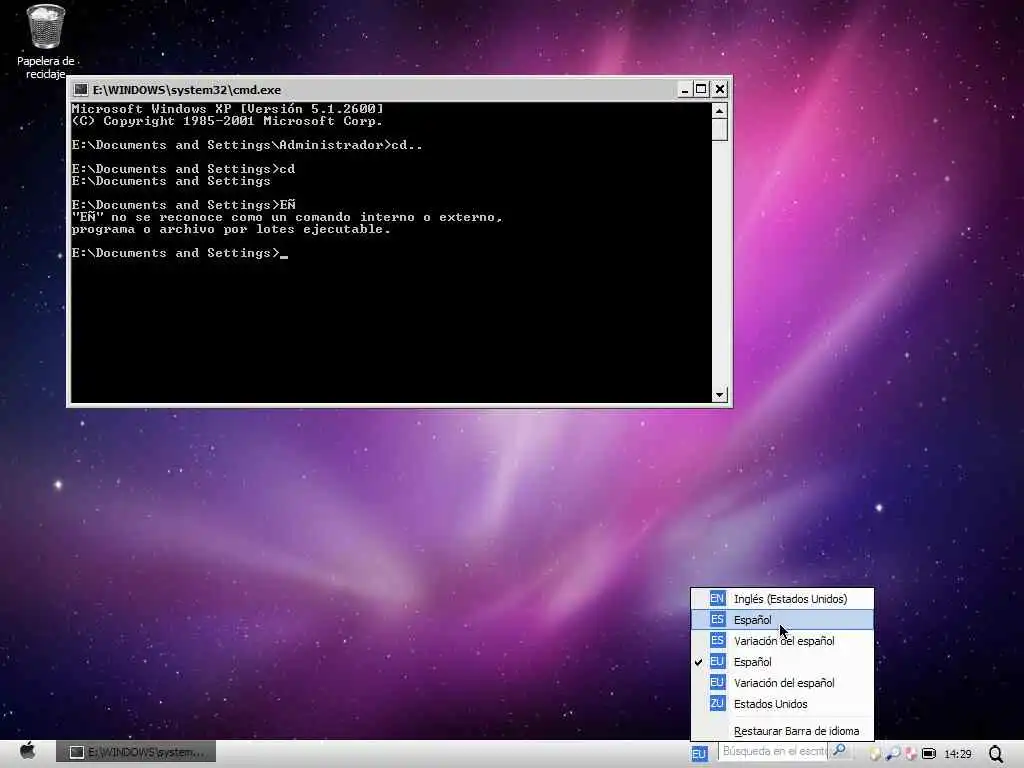Choose EU Variación del español

pos(782,682)
